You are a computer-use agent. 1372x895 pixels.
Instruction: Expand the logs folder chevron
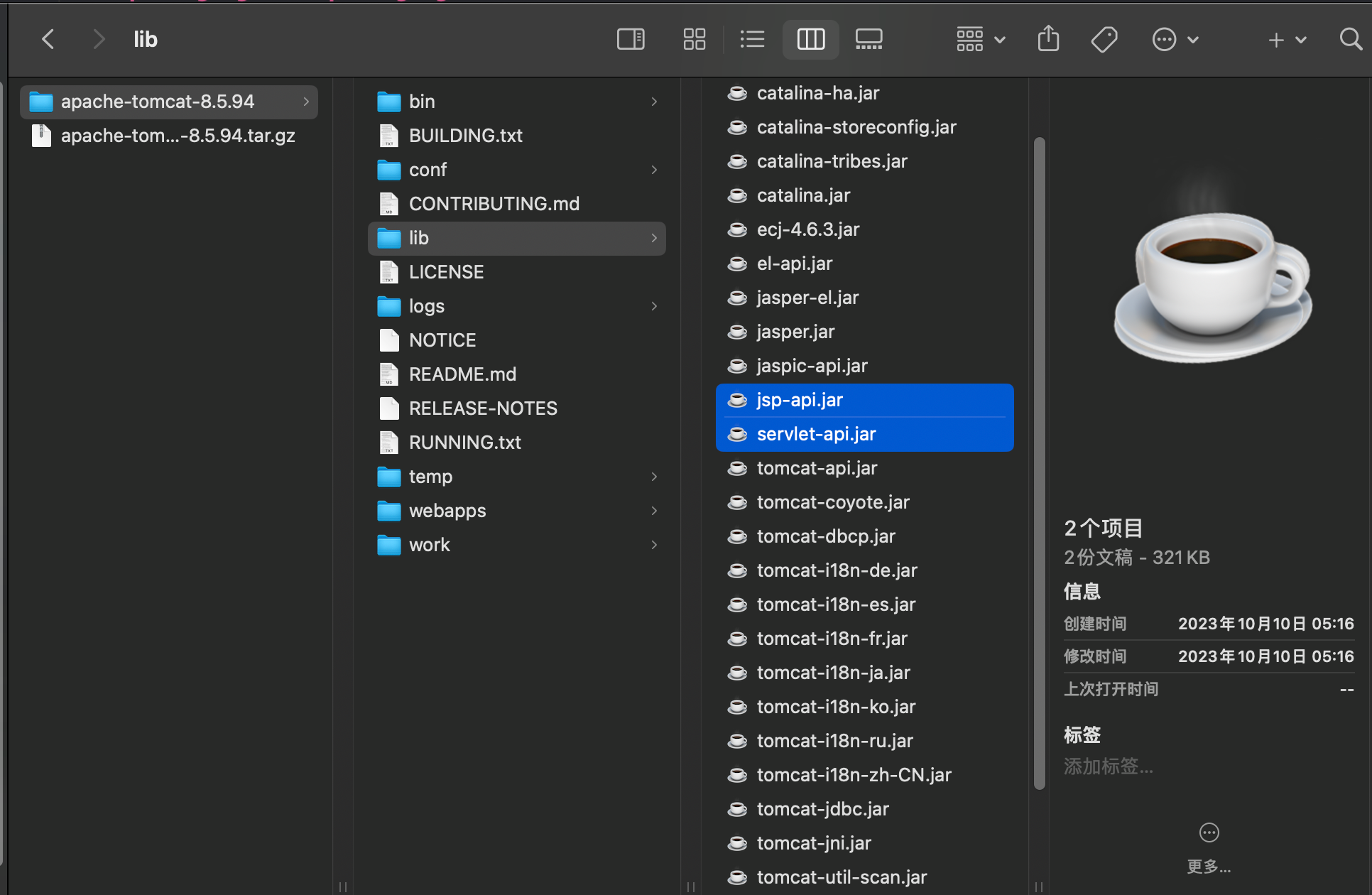[654, 306]
